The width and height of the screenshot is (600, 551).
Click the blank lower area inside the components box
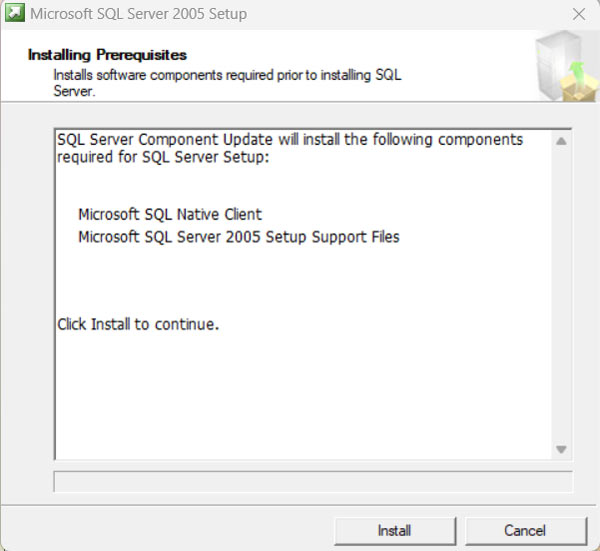coord(300,400)
